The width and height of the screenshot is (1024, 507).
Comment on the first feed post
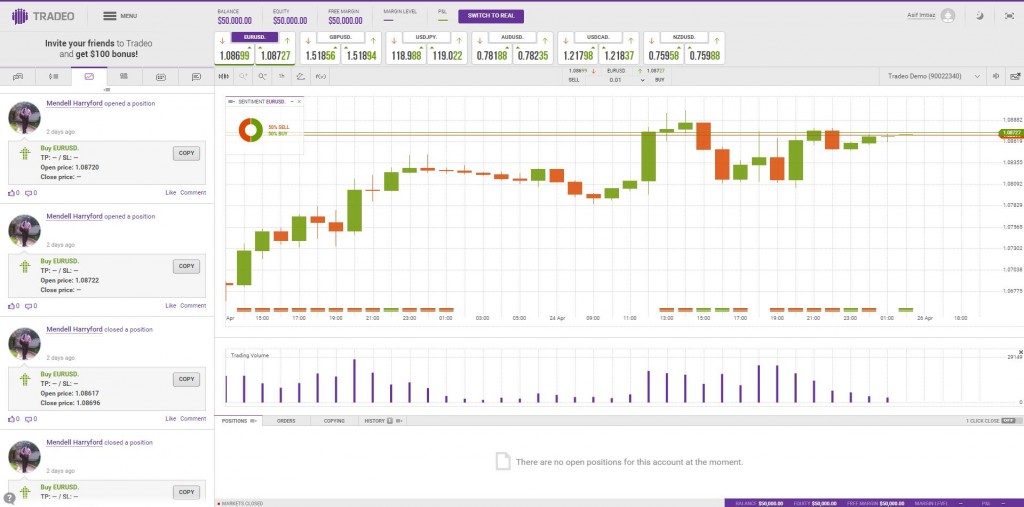pos(193,193)
